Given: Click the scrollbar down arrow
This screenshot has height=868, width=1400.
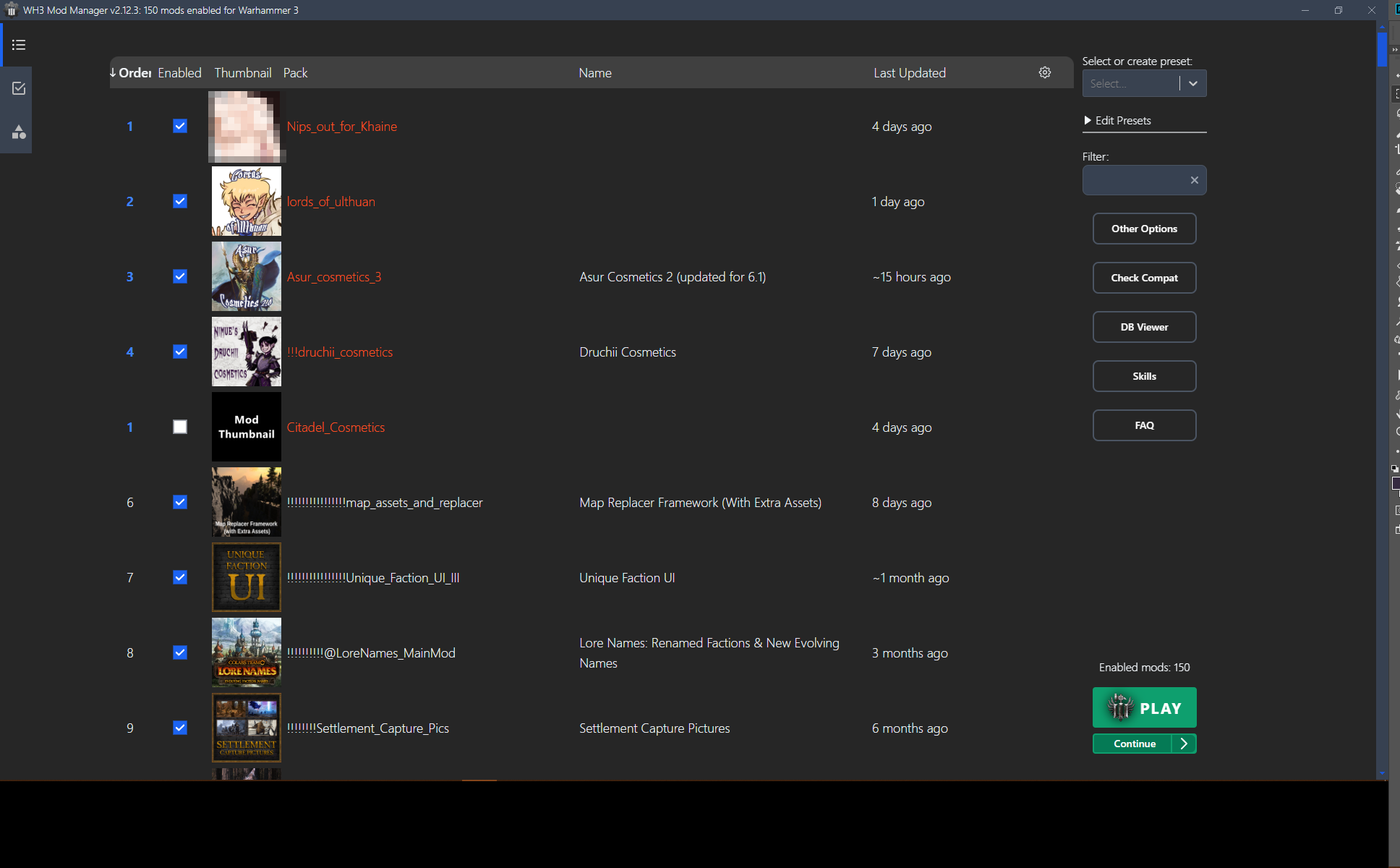Looking at the screenshot, I should [x=1382, y=773].
